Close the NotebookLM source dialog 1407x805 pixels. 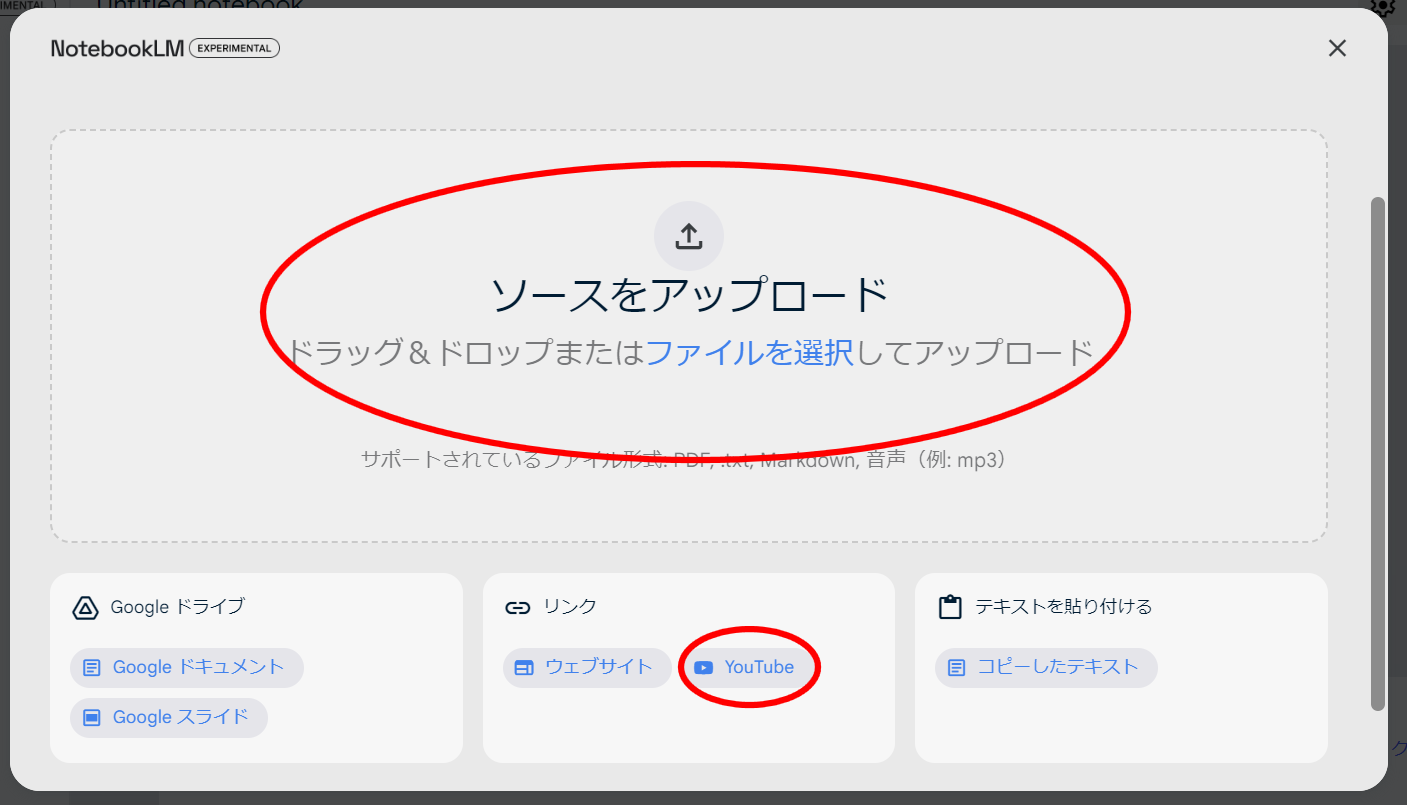[1337, 48]
